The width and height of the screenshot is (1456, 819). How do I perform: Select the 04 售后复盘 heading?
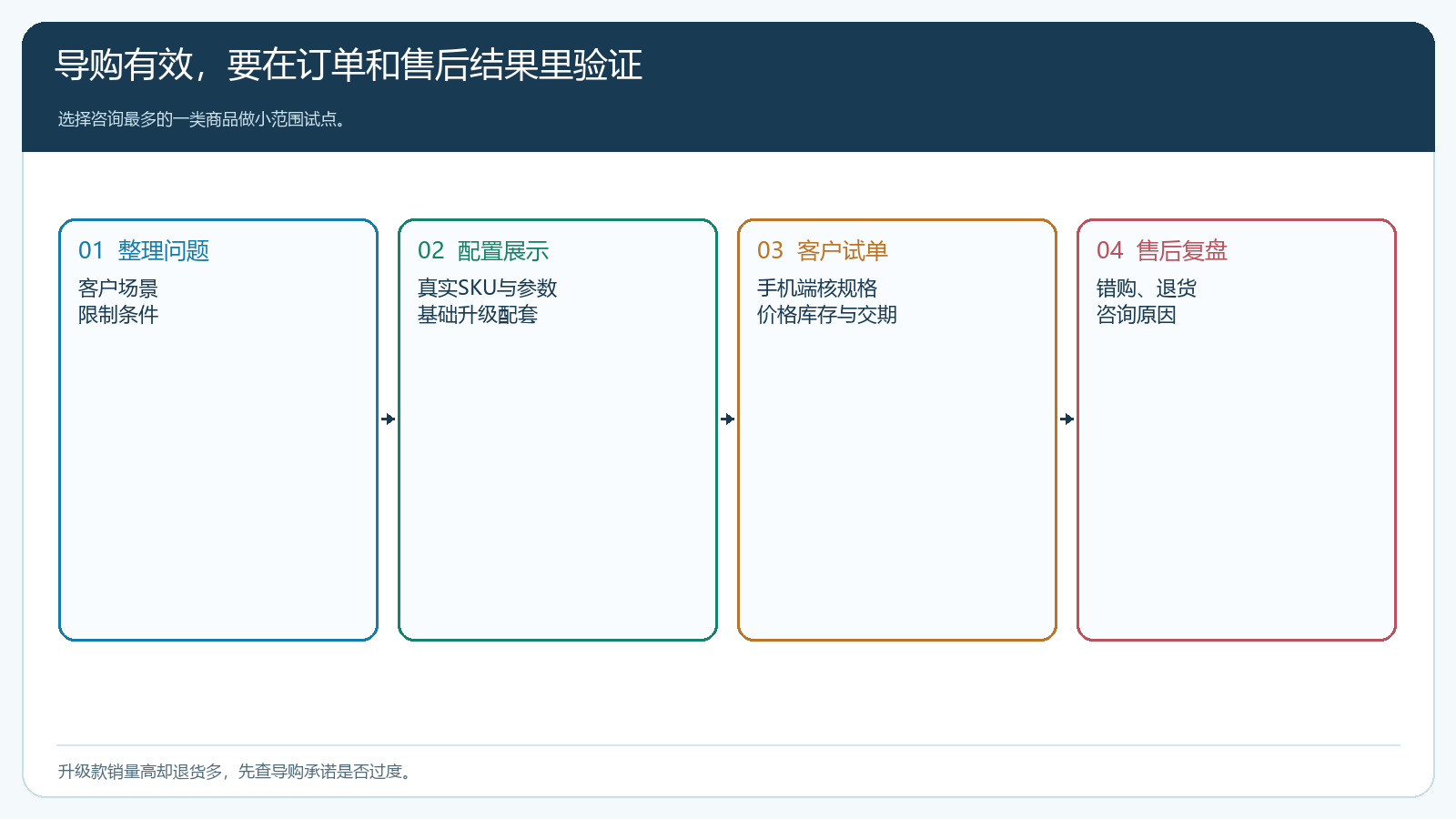click(1162, 250)
